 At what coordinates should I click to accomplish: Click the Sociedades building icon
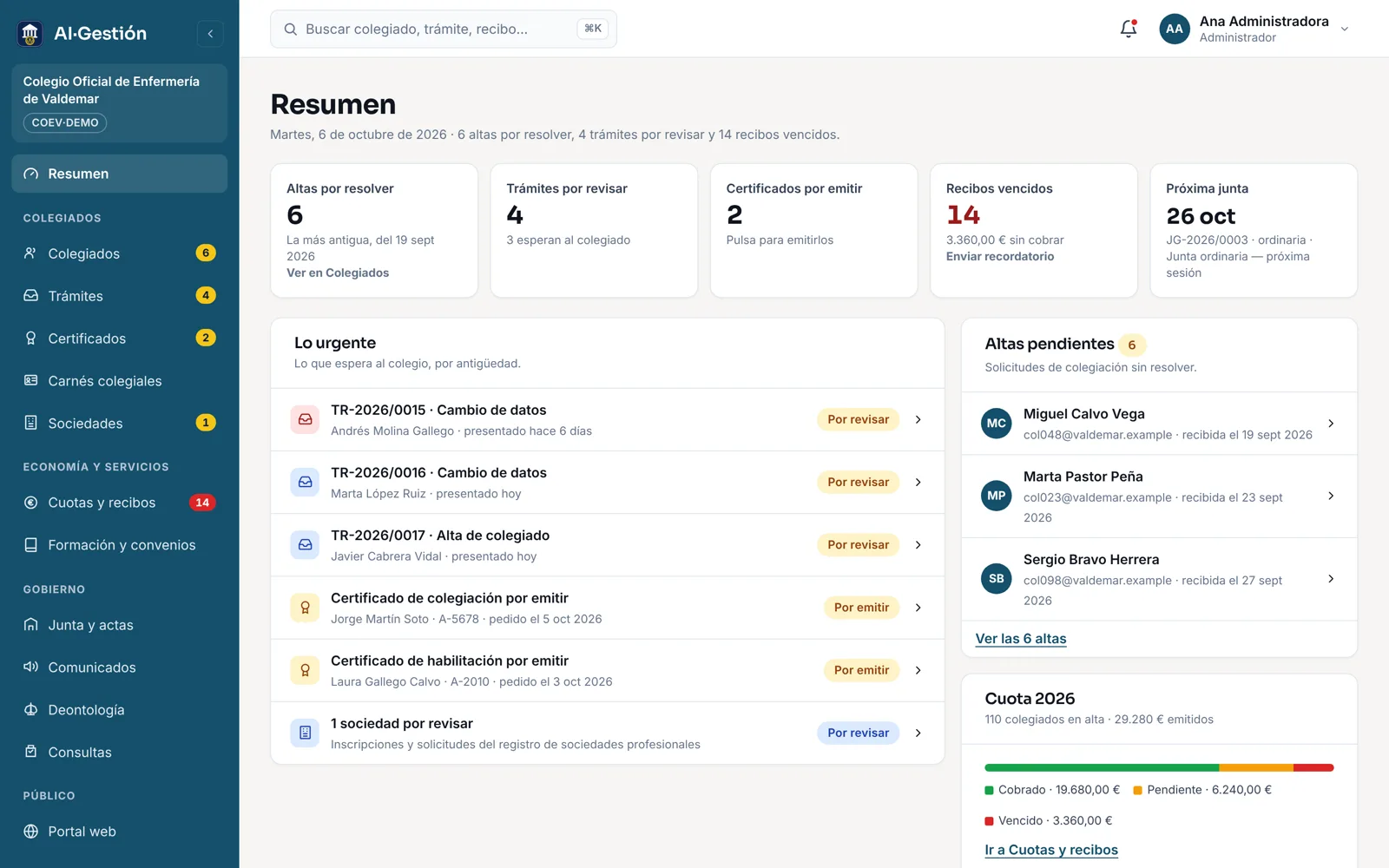31,424
